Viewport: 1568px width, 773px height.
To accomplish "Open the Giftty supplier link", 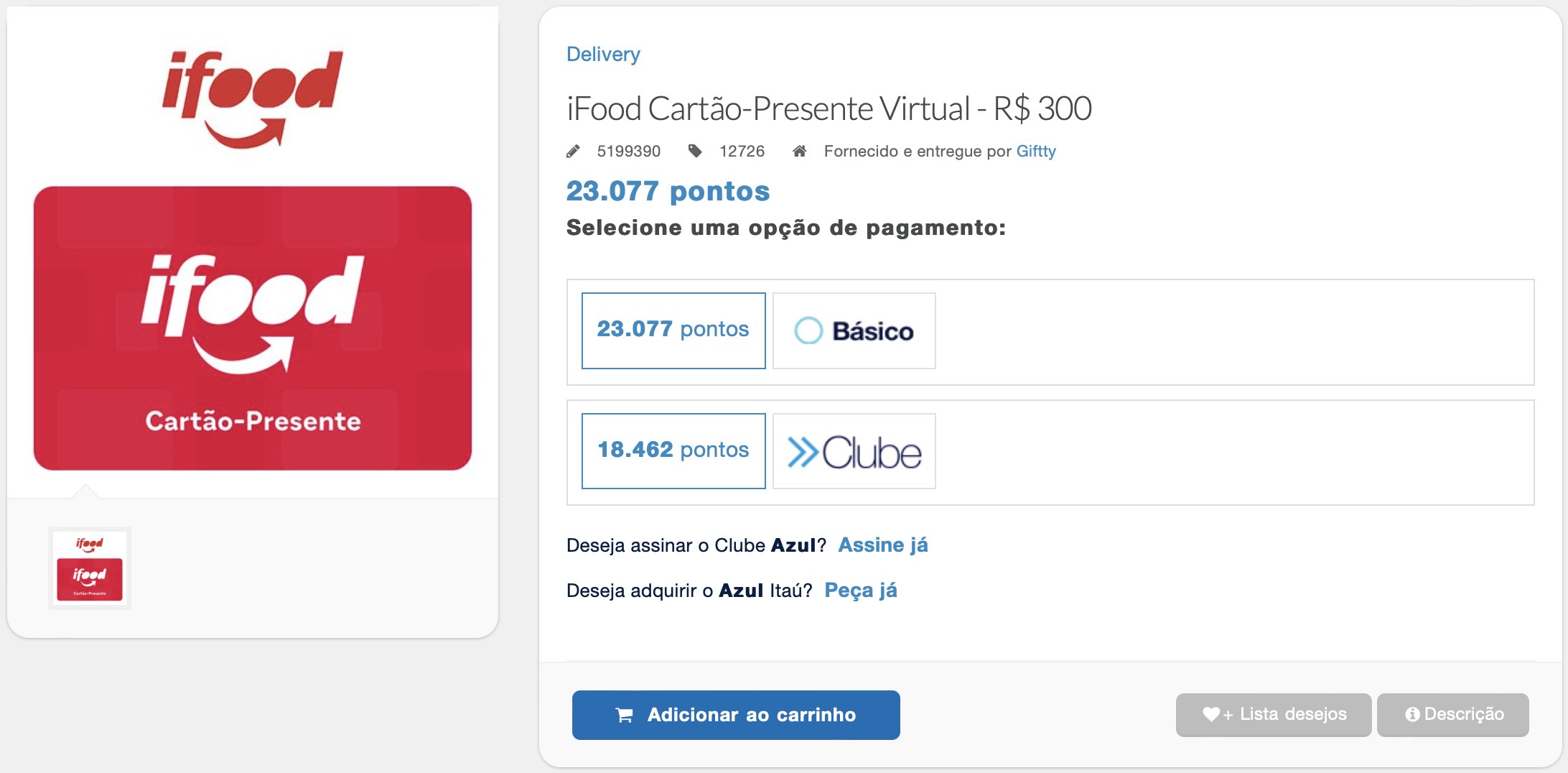I will coord(1036,151).
